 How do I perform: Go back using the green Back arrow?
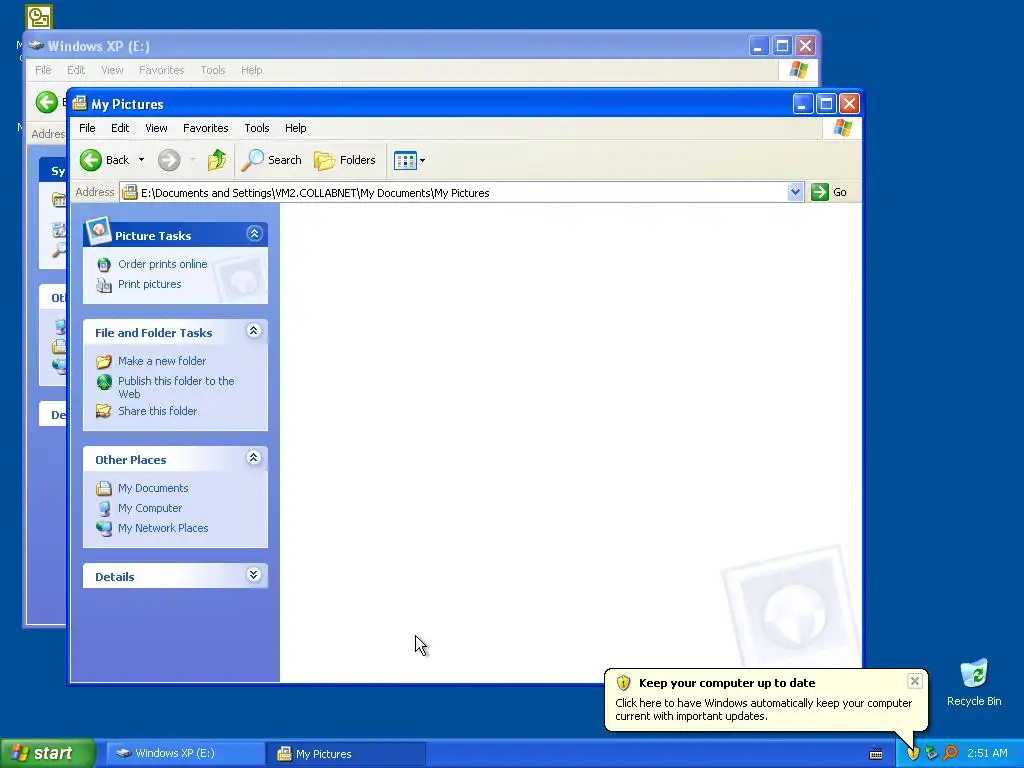(91, 160)
